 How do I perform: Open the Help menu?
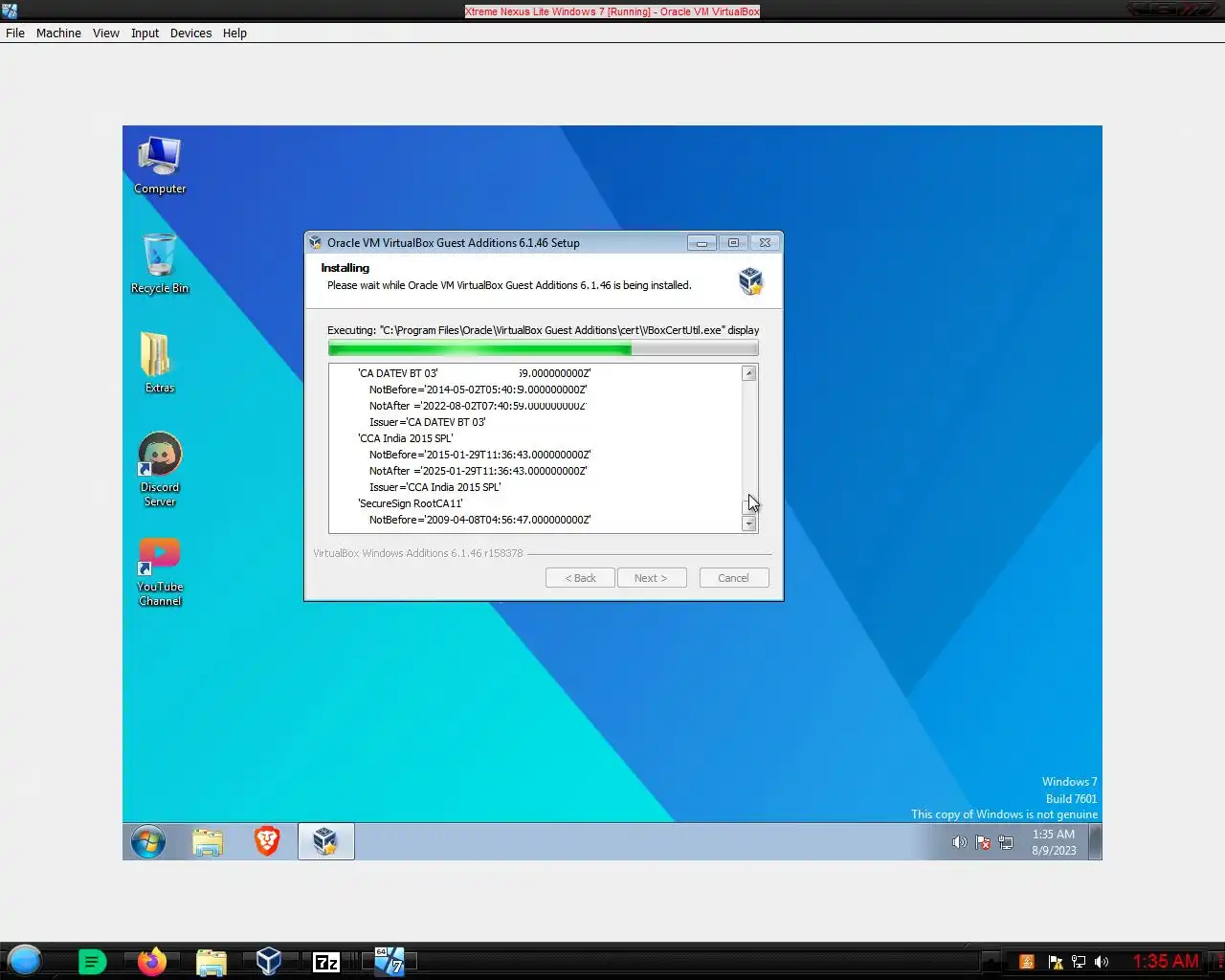(234, 33)
